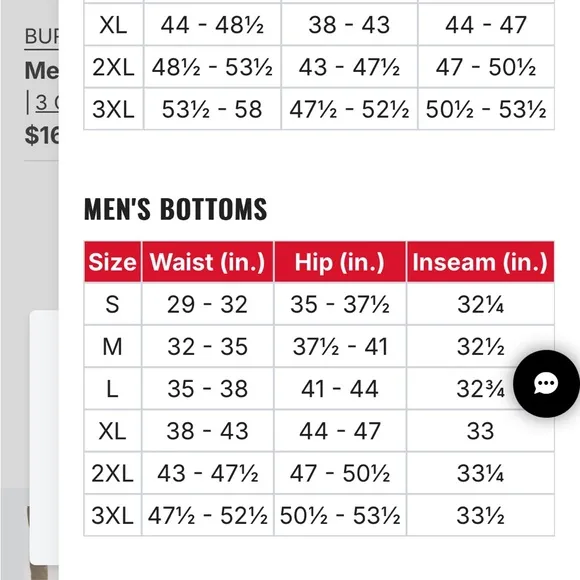The image size is (580, 580).
Task: Click the bottoms size L row label
Action: [x=112, y=389]
